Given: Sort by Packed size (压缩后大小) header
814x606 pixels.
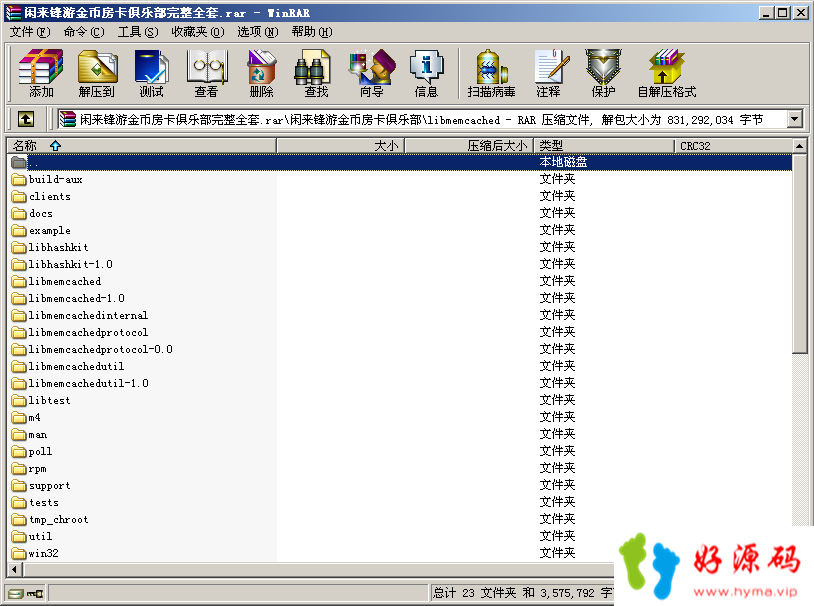Looking at the screenshot, I should pyautogui.click(x=469, y=146).
